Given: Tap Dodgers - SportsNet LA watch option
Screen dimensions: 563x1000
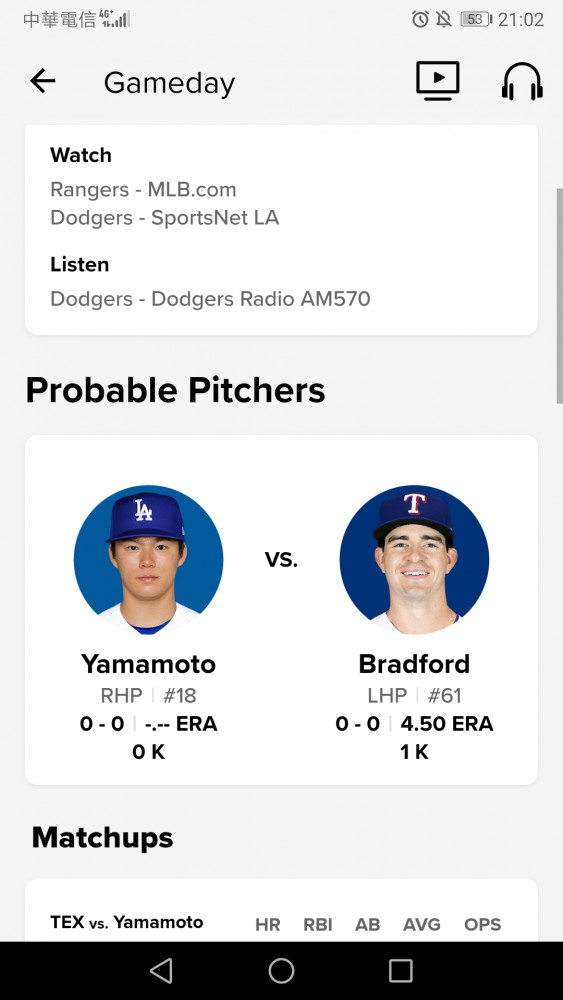Looking at the screenshot, I should tap(165, 217).
